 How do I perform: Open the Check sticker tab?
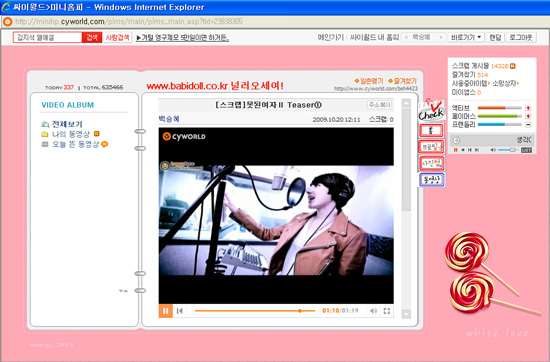click(x=431, y=110)
